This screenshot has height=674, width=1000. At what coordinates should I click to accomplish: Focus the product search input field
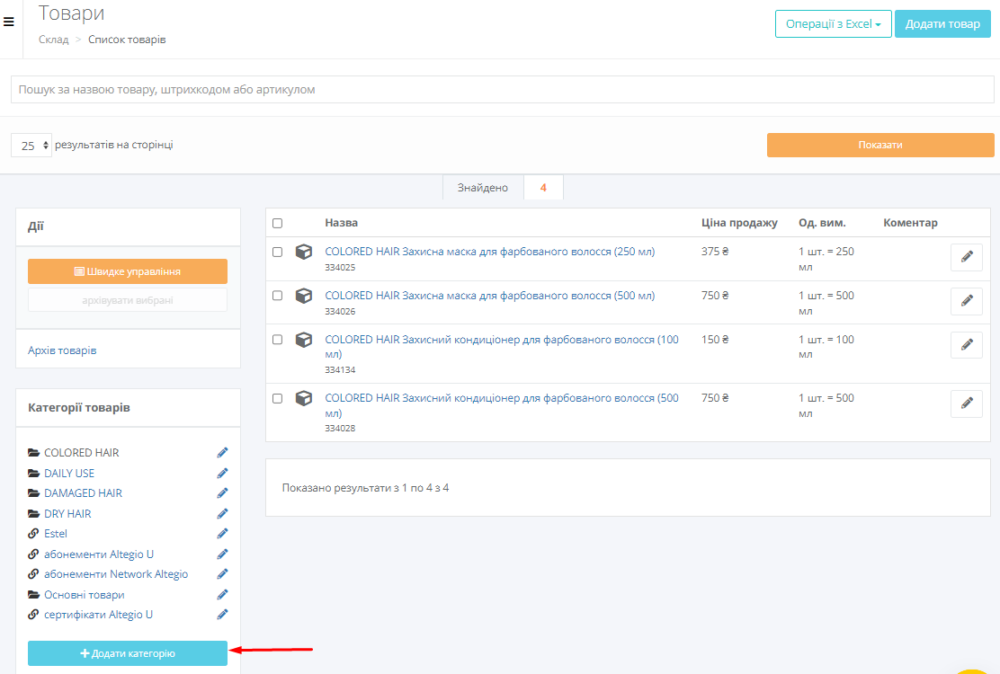500,89
